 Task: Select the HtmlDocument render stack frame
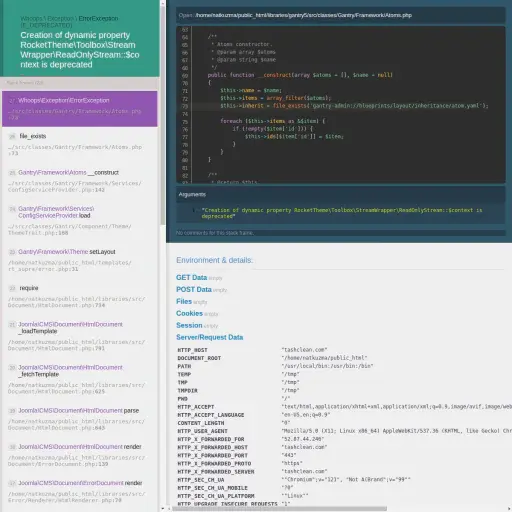click(x=80, y=455)
